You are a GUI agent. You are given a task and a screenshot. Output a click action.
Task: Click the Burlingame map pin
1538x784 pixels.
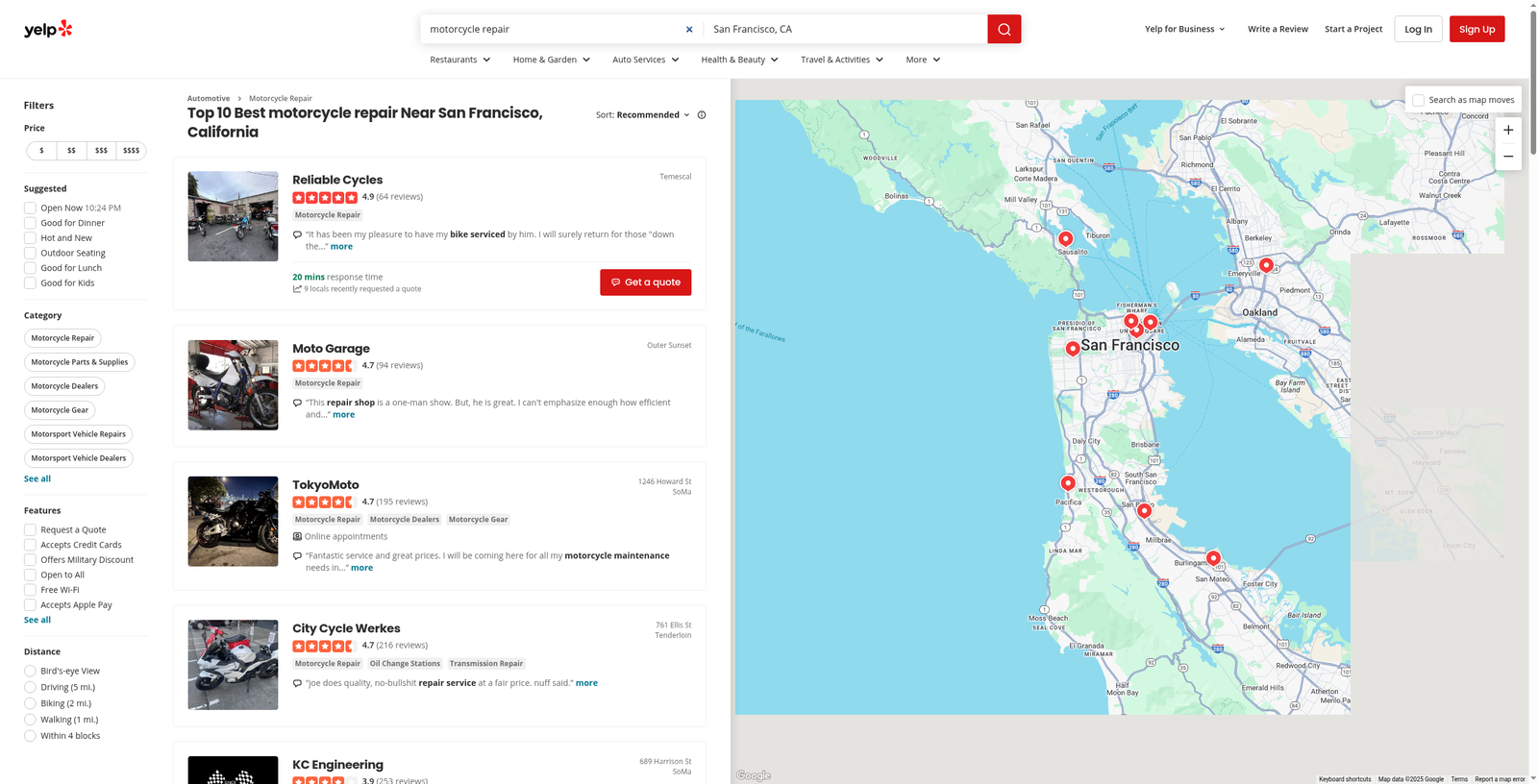pyautogui.click(x=1213, y=558)
